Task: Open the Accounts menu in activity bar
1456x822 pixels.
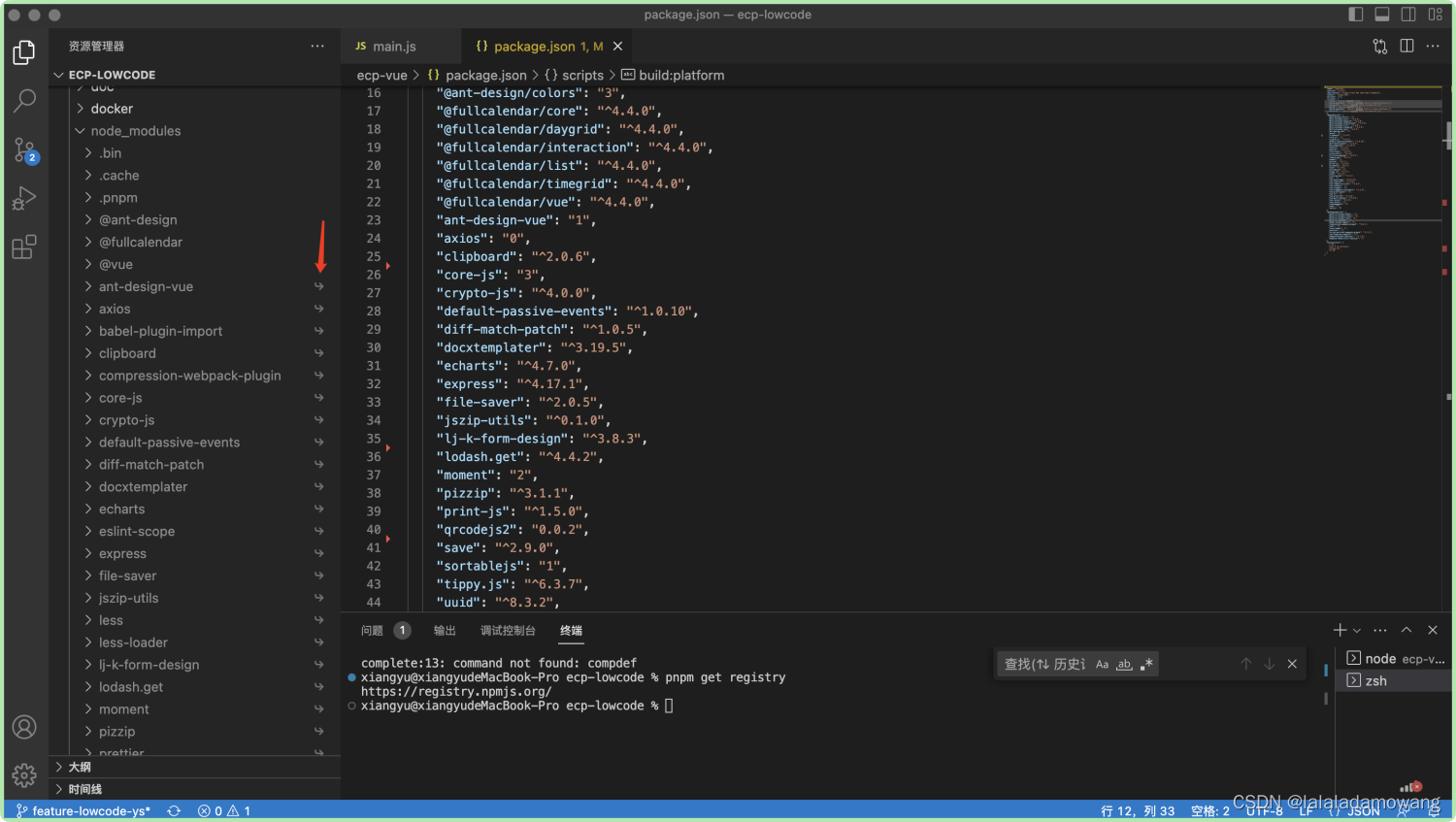Action: (24, 727)
